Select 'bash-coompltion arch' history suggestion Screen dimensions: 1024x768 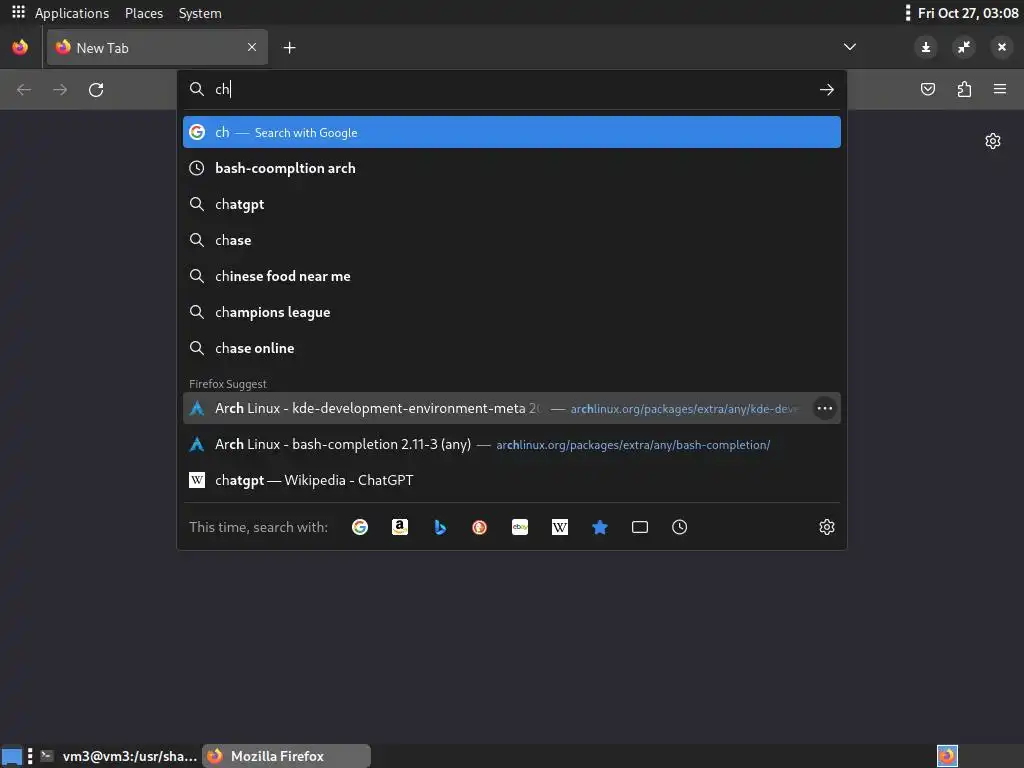511,168
